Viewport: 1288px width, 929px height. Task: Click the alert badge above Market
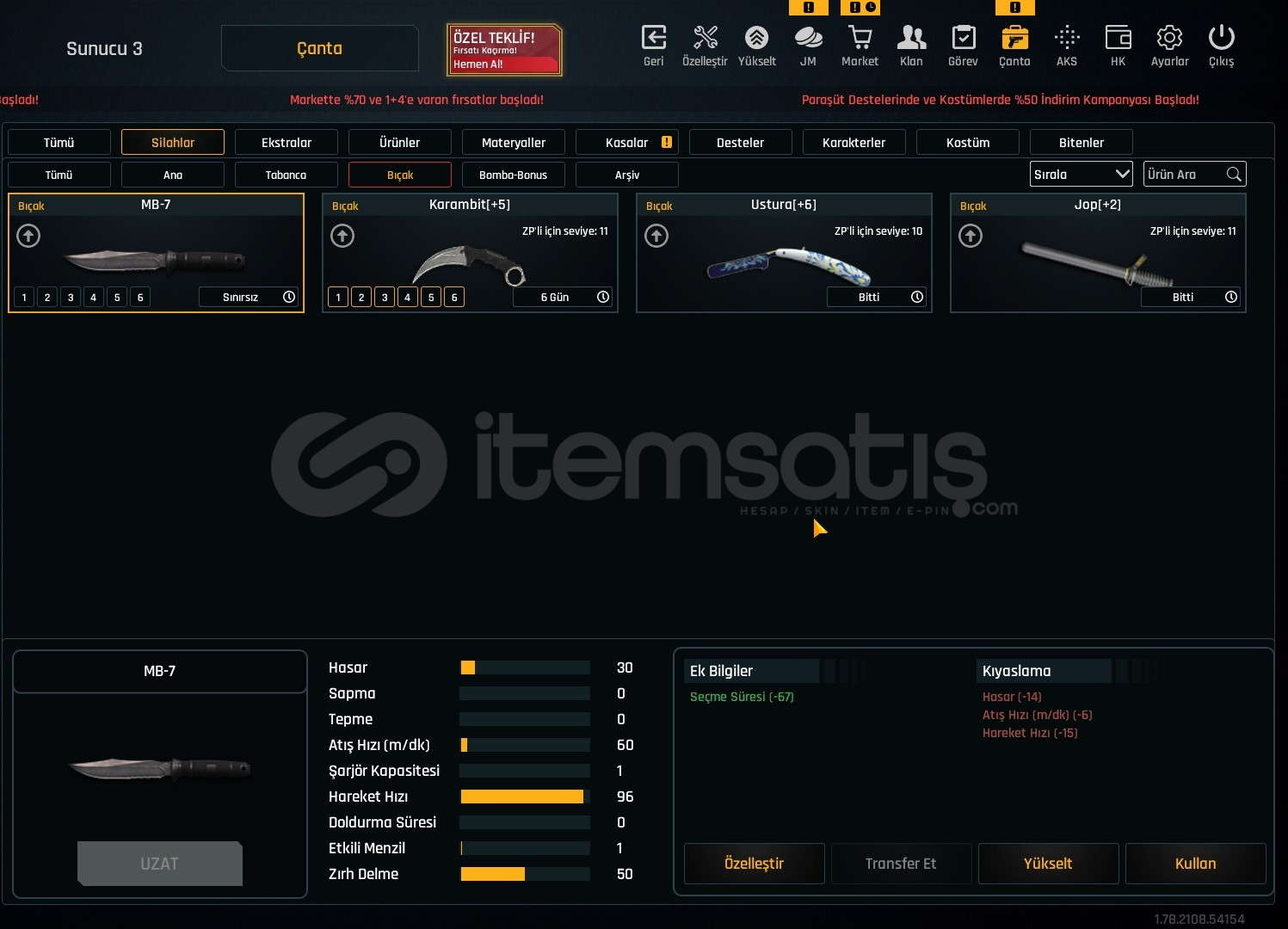click(860, 7)
